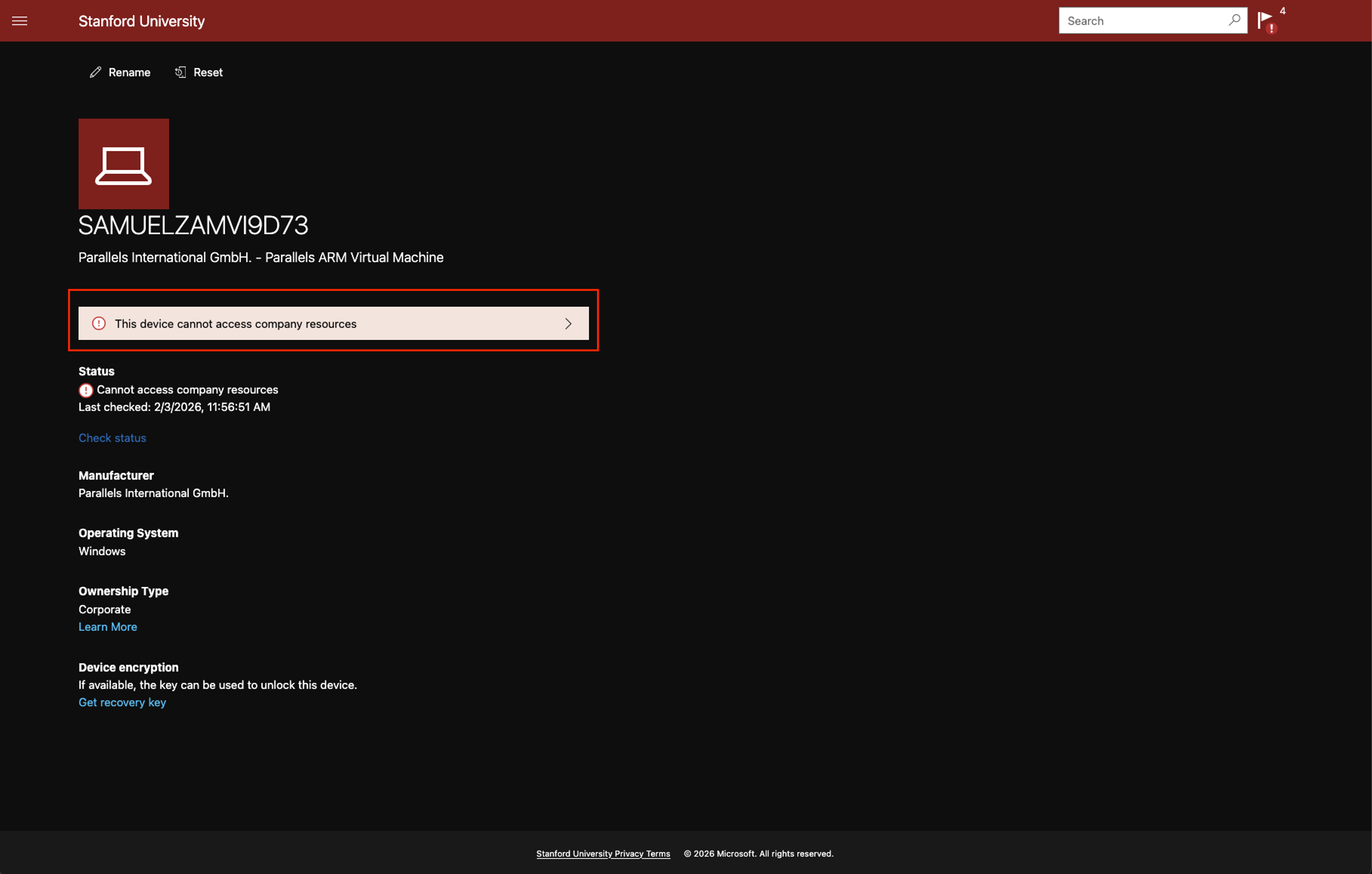Click the notification count badge showing 4

coord(1282,11)
